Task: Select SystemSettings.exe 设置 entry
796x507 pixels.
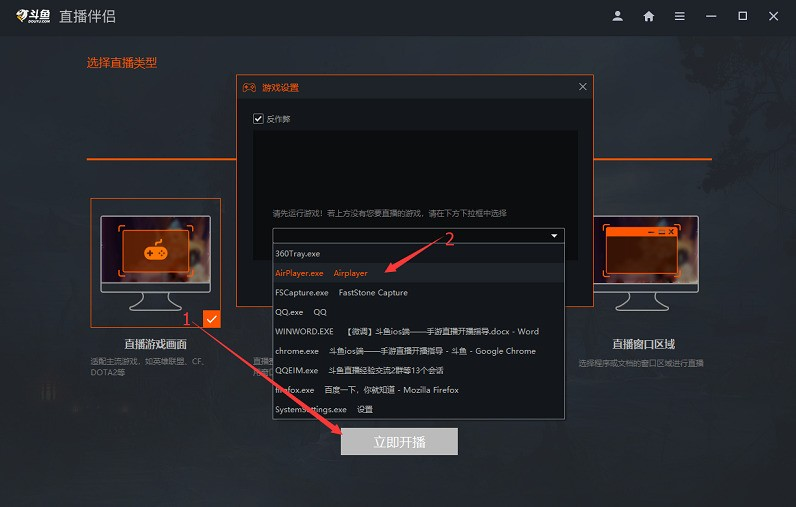Action: (x=323, y=409)
